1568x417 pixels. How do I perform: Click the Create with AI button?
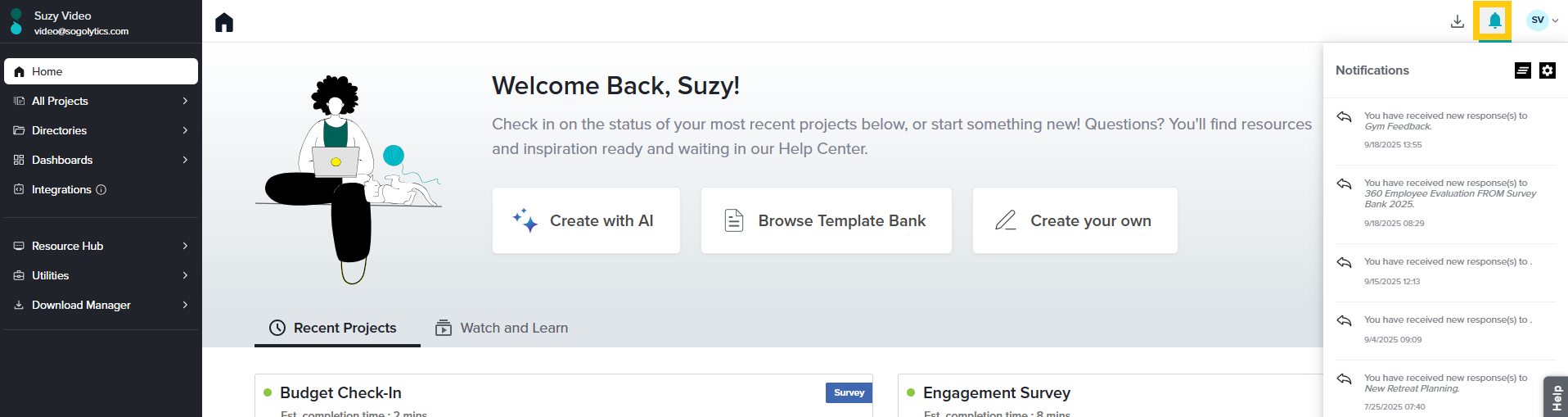coord(586,220)
